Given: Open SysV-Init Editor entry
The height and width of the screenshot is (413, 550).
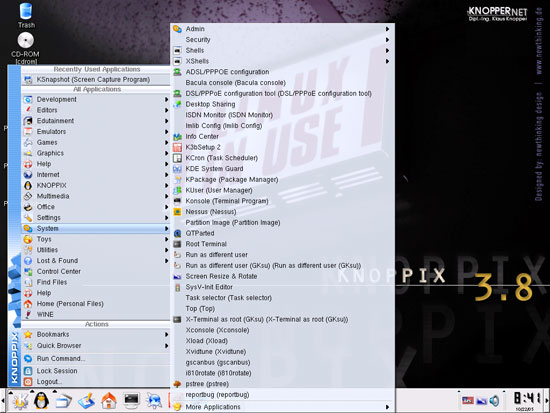Looking at the screenshot, I should point(283,287).
